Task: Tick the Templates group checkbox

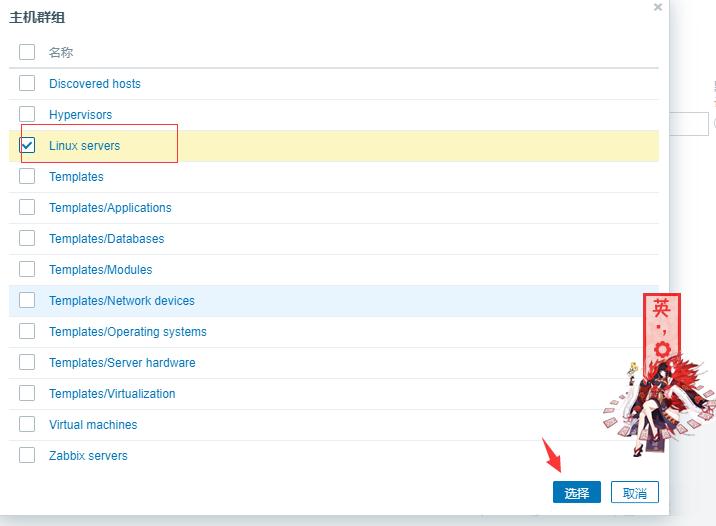Action: coord(27,176)
